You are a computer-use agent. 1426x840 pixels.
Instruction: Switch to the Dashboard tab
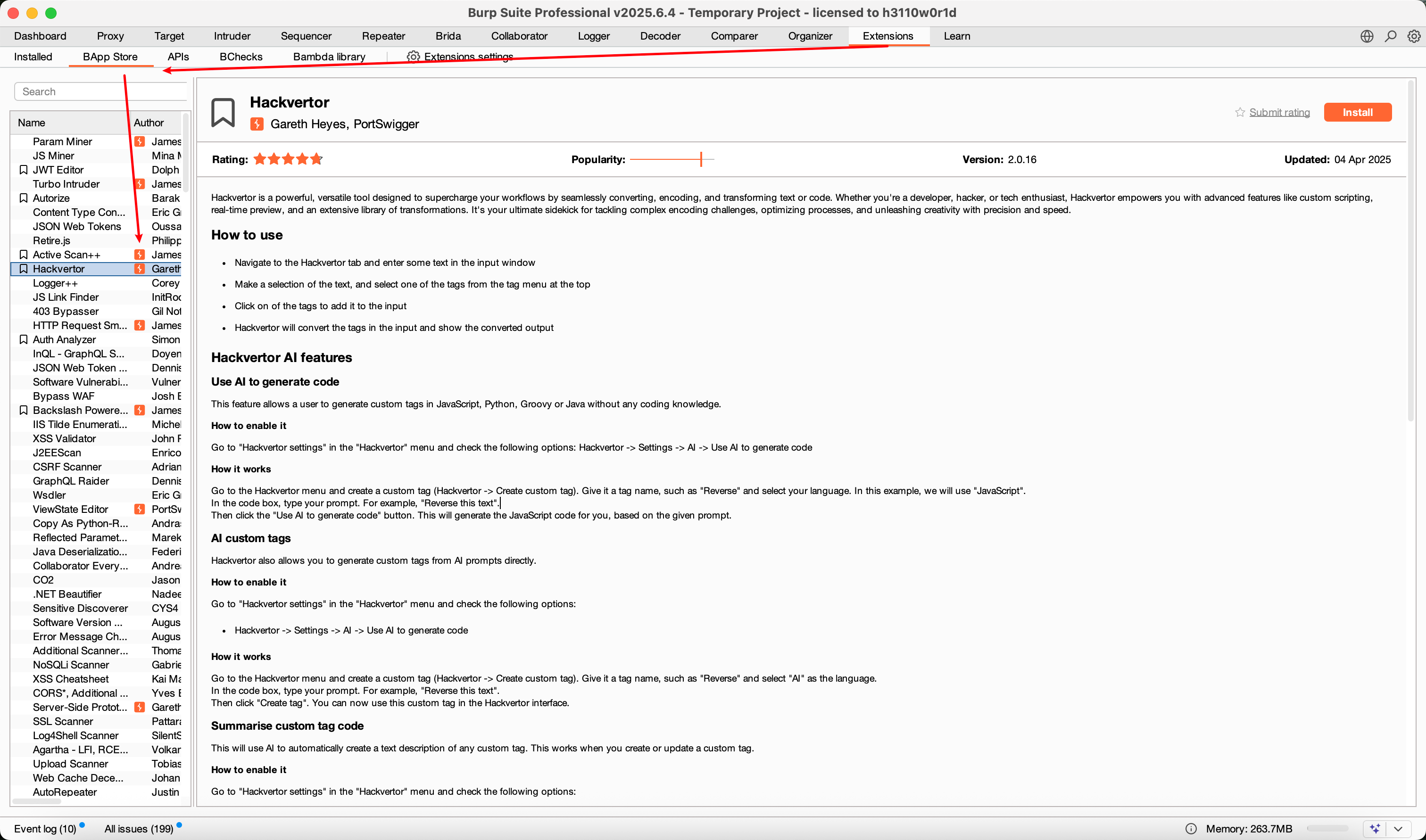tap(40, 36)
